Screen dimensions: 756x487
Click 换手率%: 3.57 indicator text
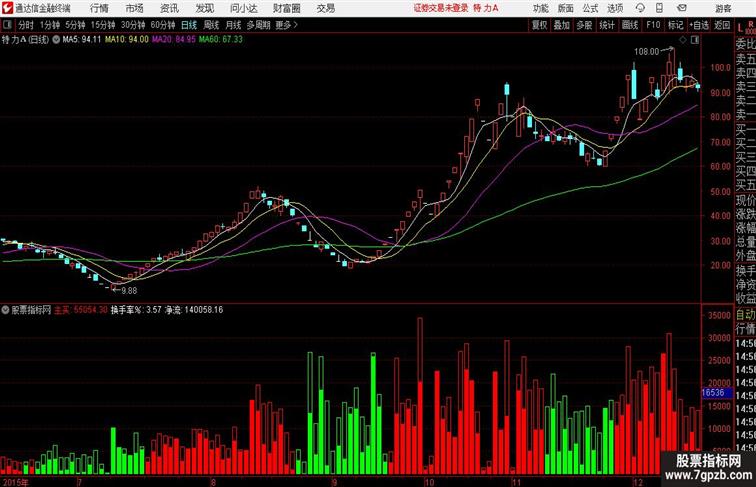[136, 310]
